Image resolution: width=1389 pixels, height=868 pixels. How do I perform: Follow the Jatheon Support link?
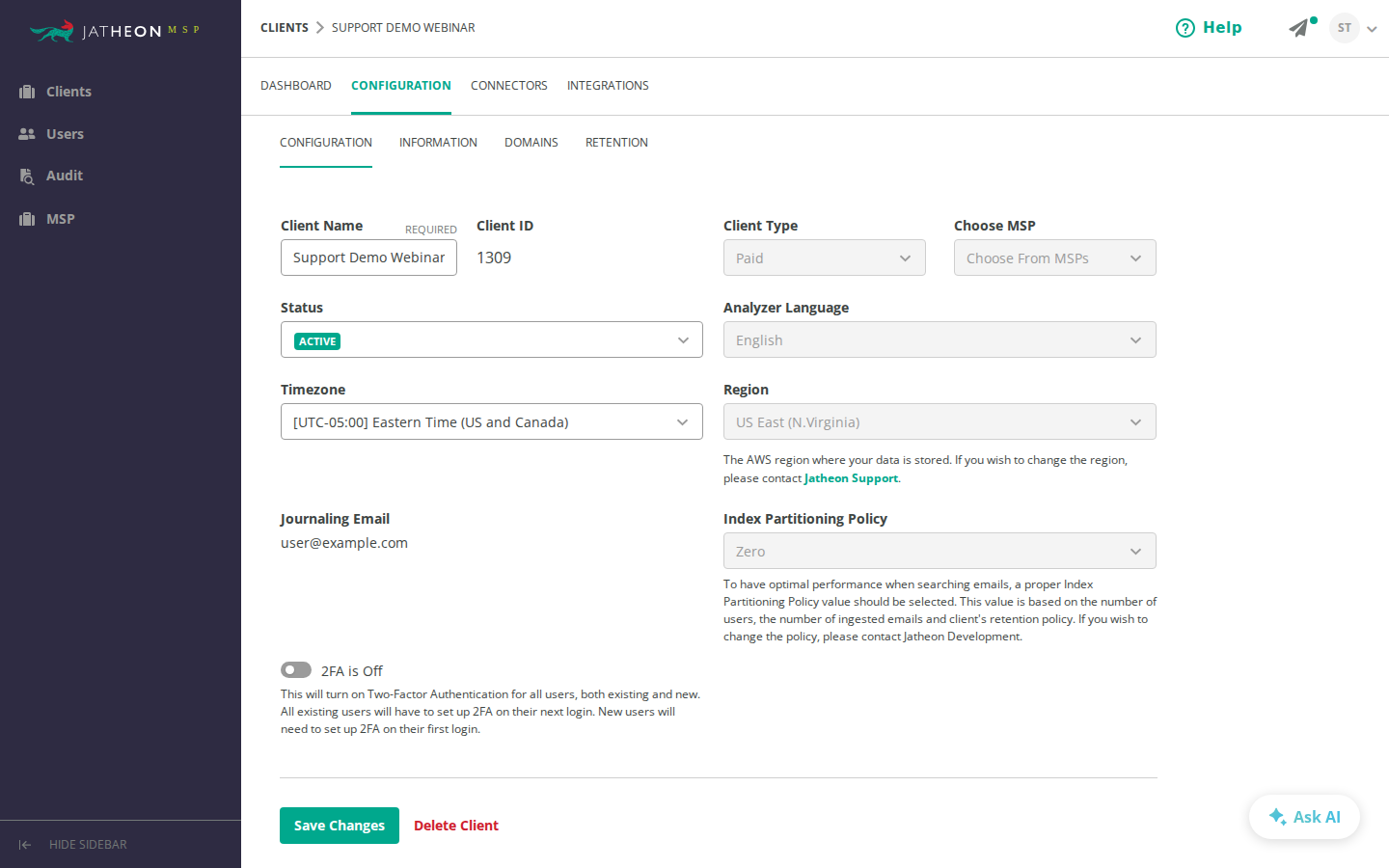[851, 478]
